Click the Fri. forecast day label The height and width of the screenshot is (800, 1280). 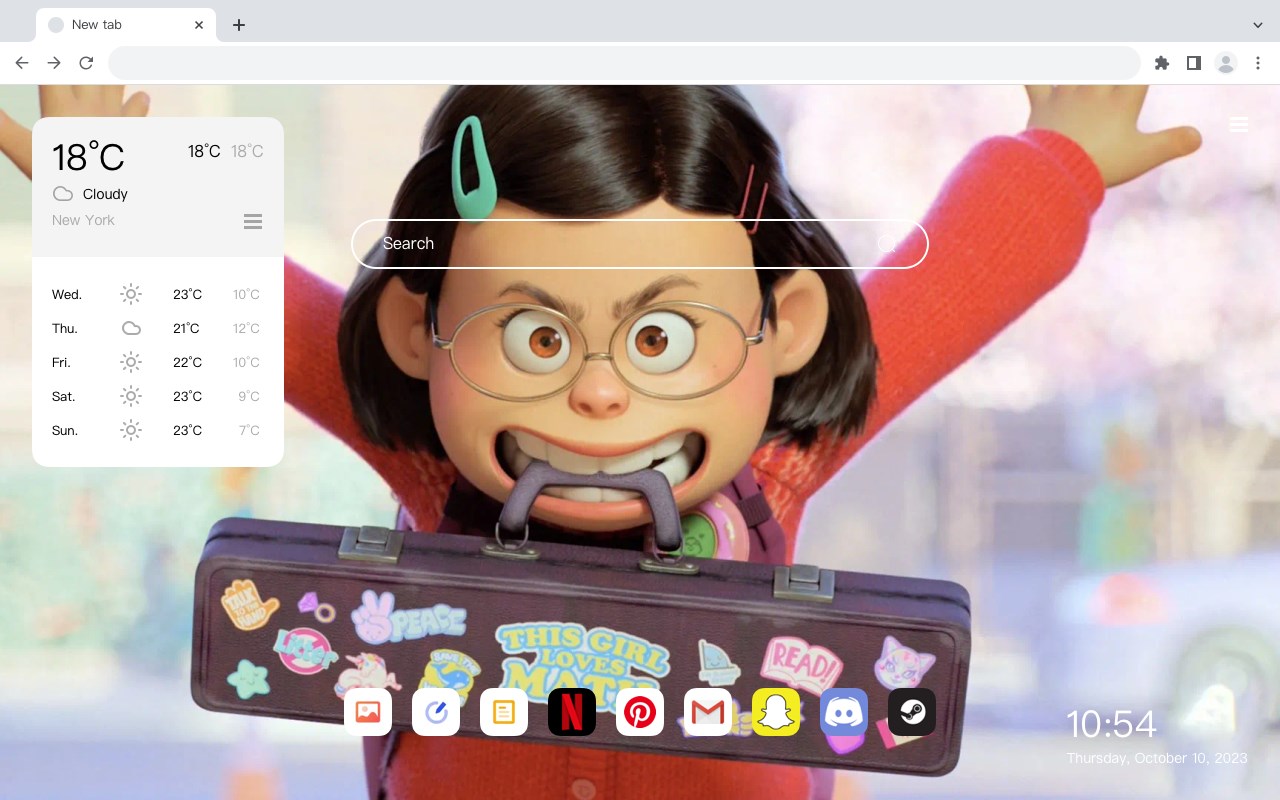click(x=61, y=362)
